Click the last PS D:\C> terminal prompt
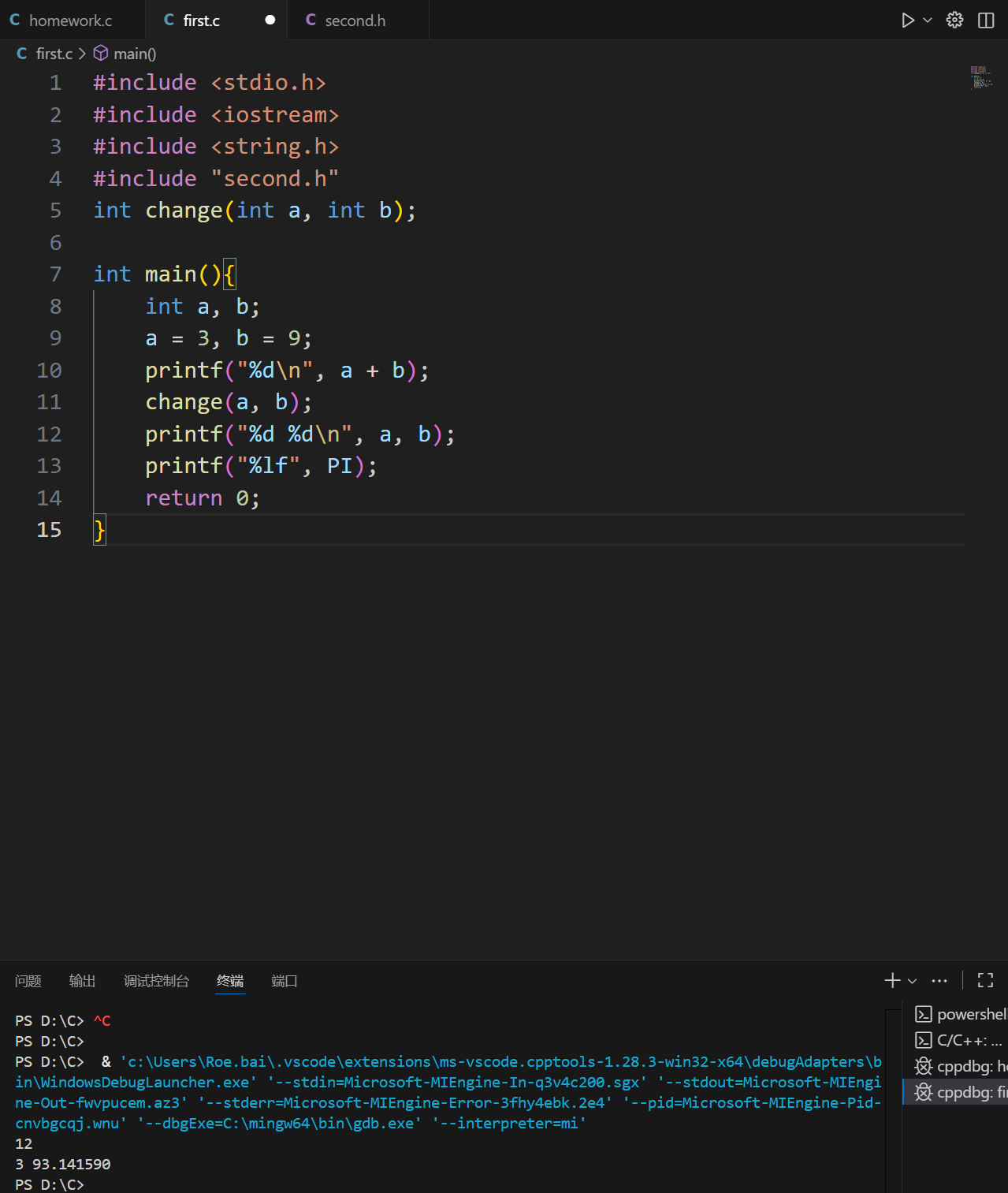This screenshot has width=1008, height=1193. click(x=49, y=1184)
